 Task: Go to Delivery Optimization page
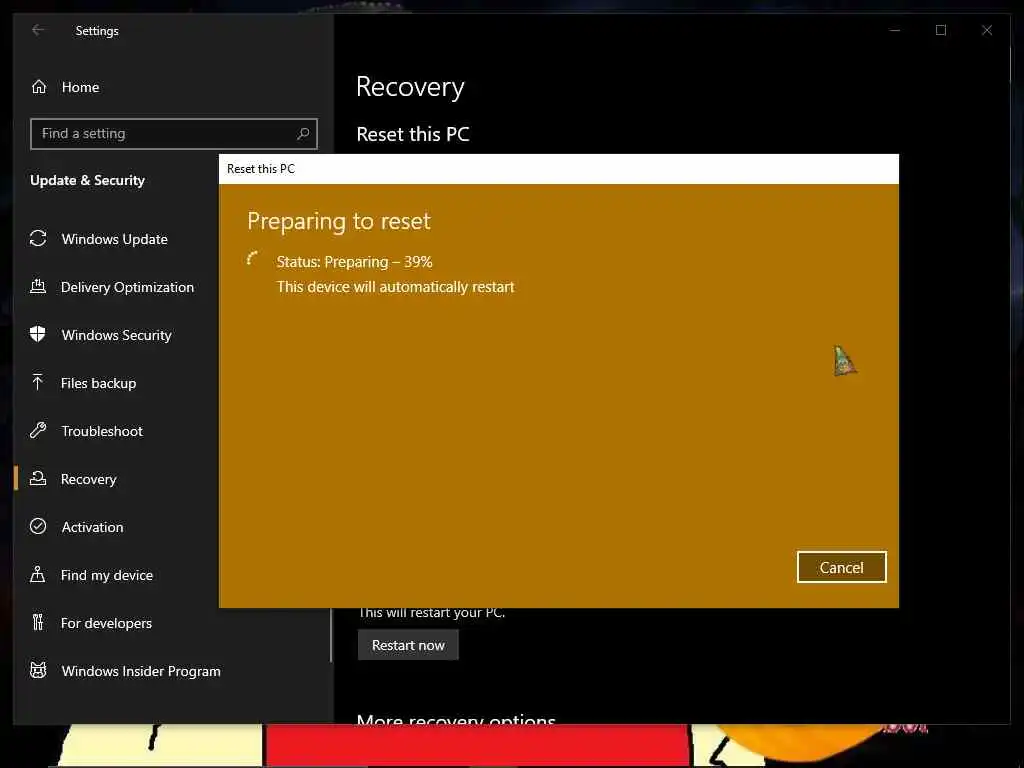pyautogui.click(x=127, y=287)
